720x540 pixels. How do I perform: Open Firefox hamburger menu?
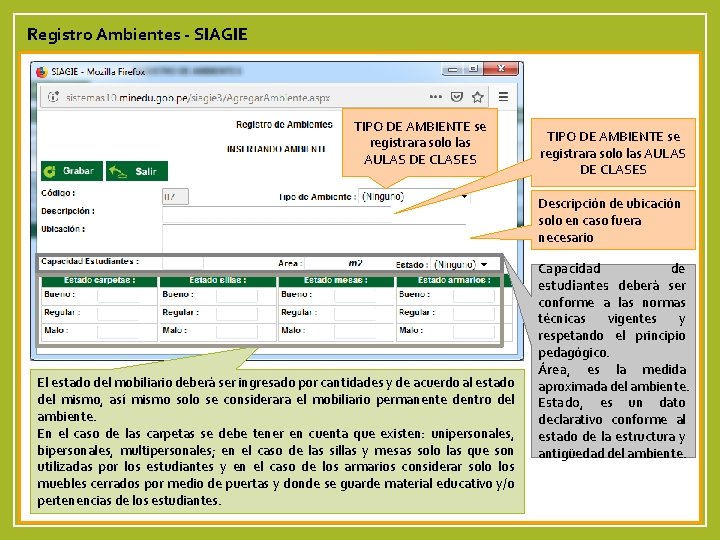(x=503, y=97)
